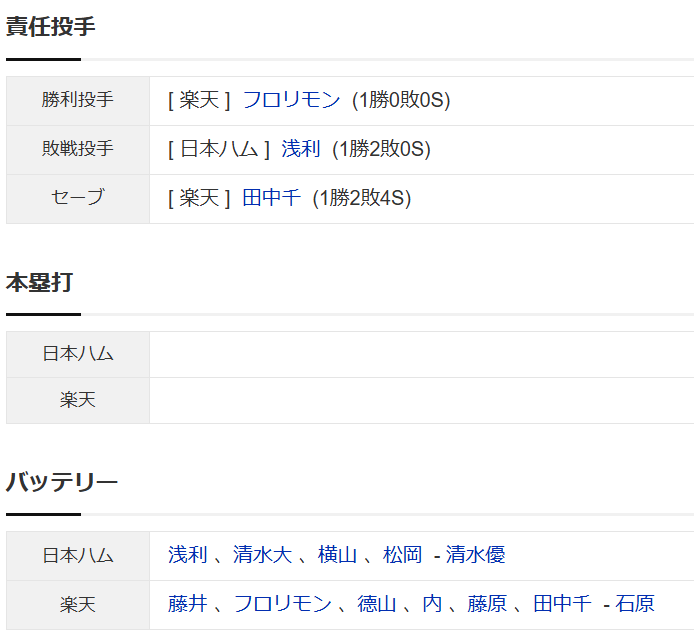Open the 松岡 player link
The image size is (694, 637).
click(x=402, y=555)
